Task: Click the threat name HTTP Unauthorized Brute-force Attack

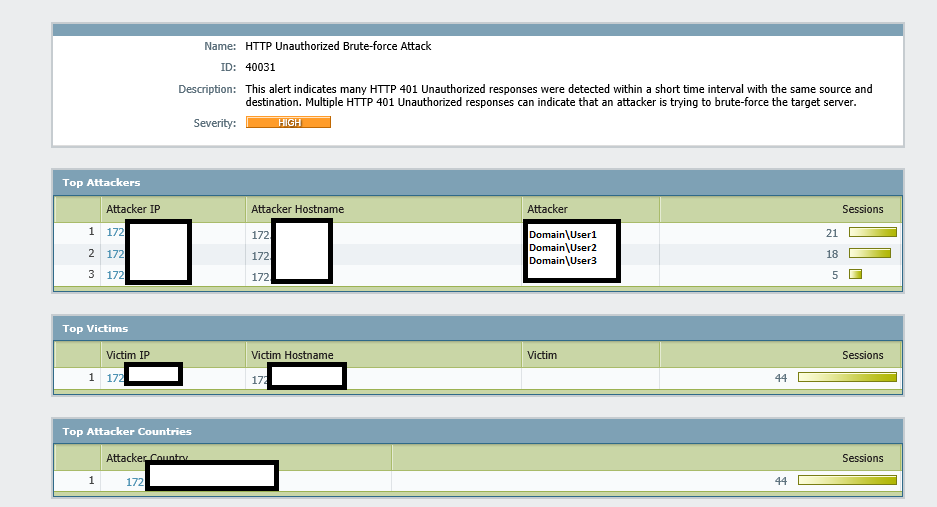Action: coord(338,46)
